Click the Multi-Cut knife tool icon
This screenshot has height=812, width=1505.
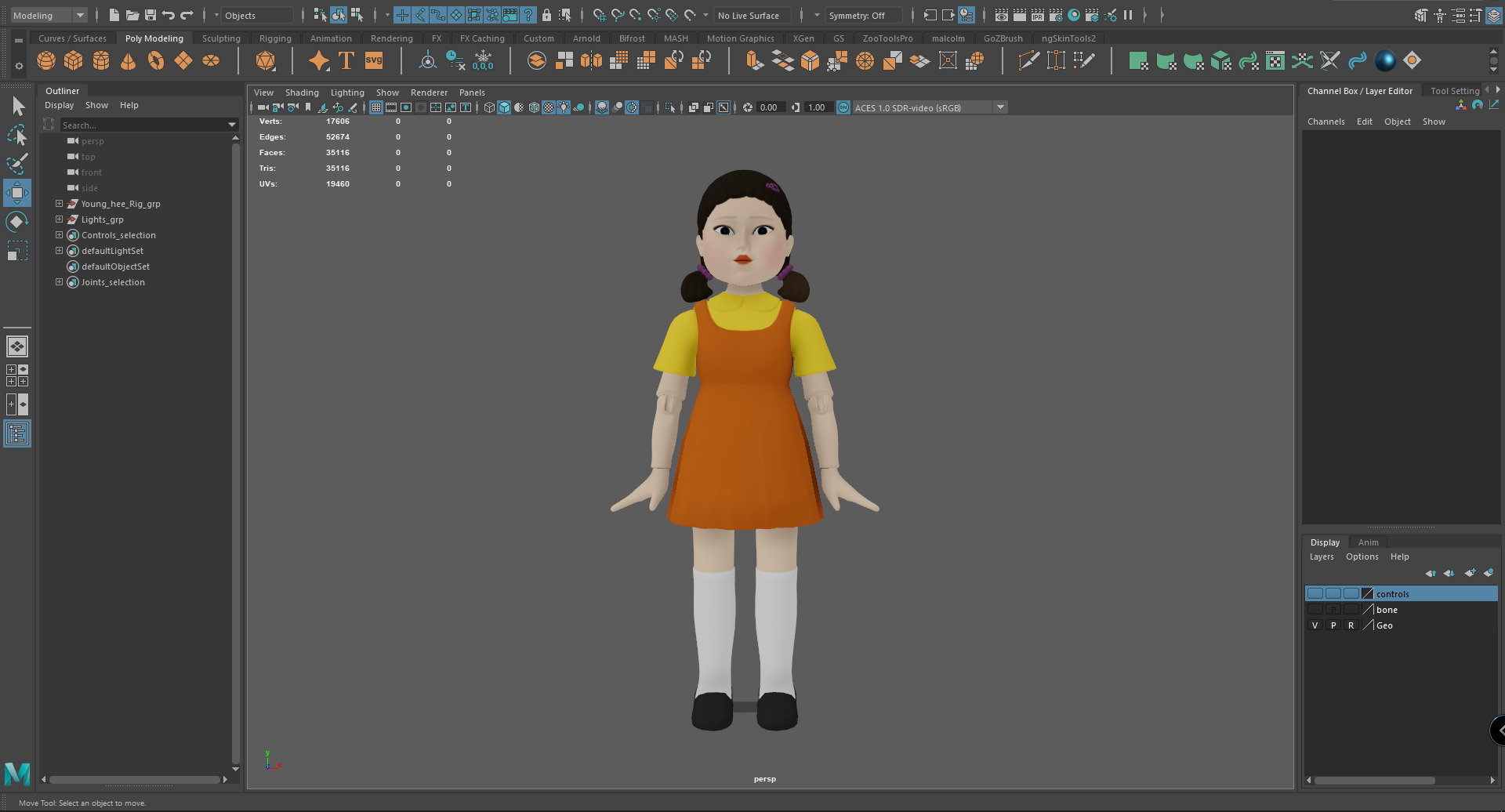[1028, 60]
